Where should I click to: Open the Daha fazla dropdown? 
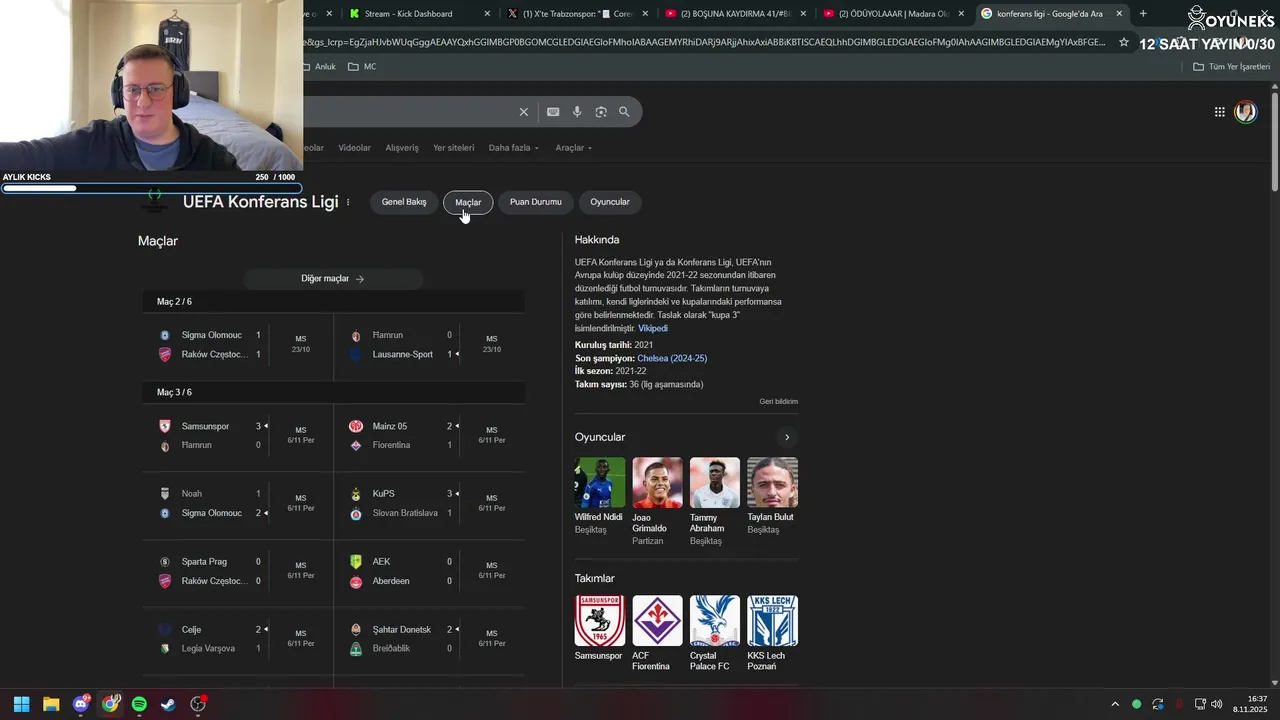tap(513, 148)
